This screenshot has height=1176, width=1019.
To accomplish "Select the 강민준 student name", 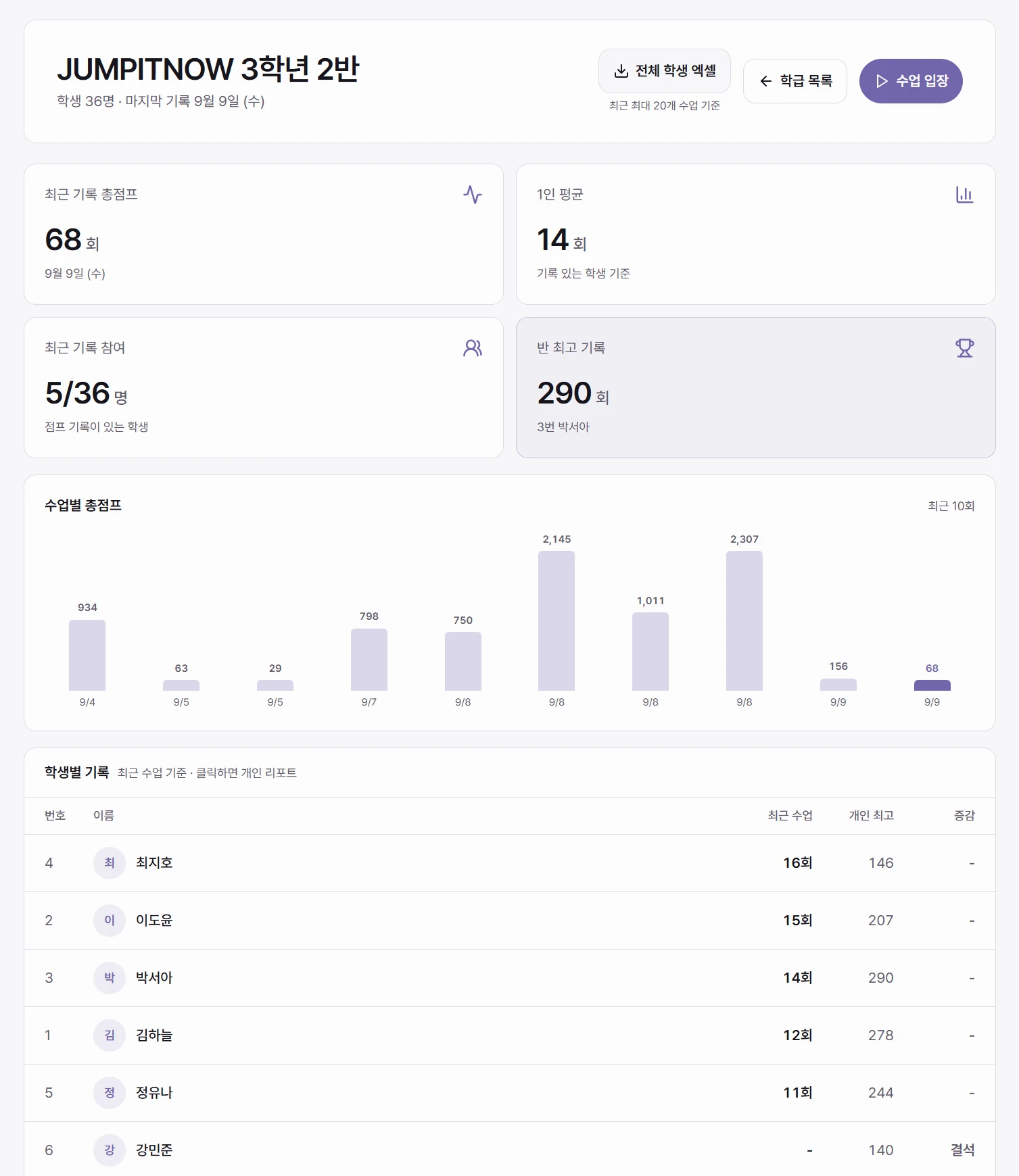I will (154, 1150).
